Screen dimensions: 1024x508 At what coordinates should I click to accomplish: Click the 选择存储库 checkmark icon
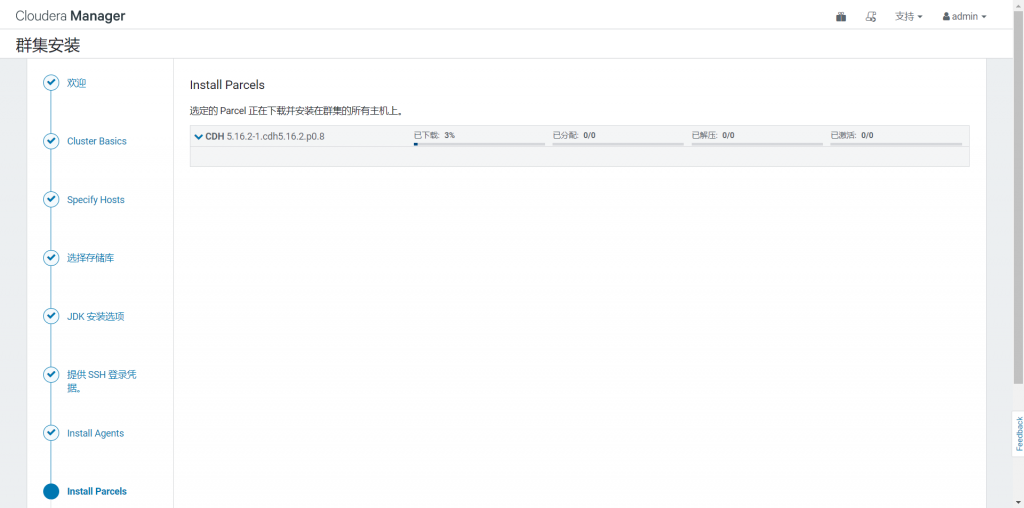click(x=51, y=258)
